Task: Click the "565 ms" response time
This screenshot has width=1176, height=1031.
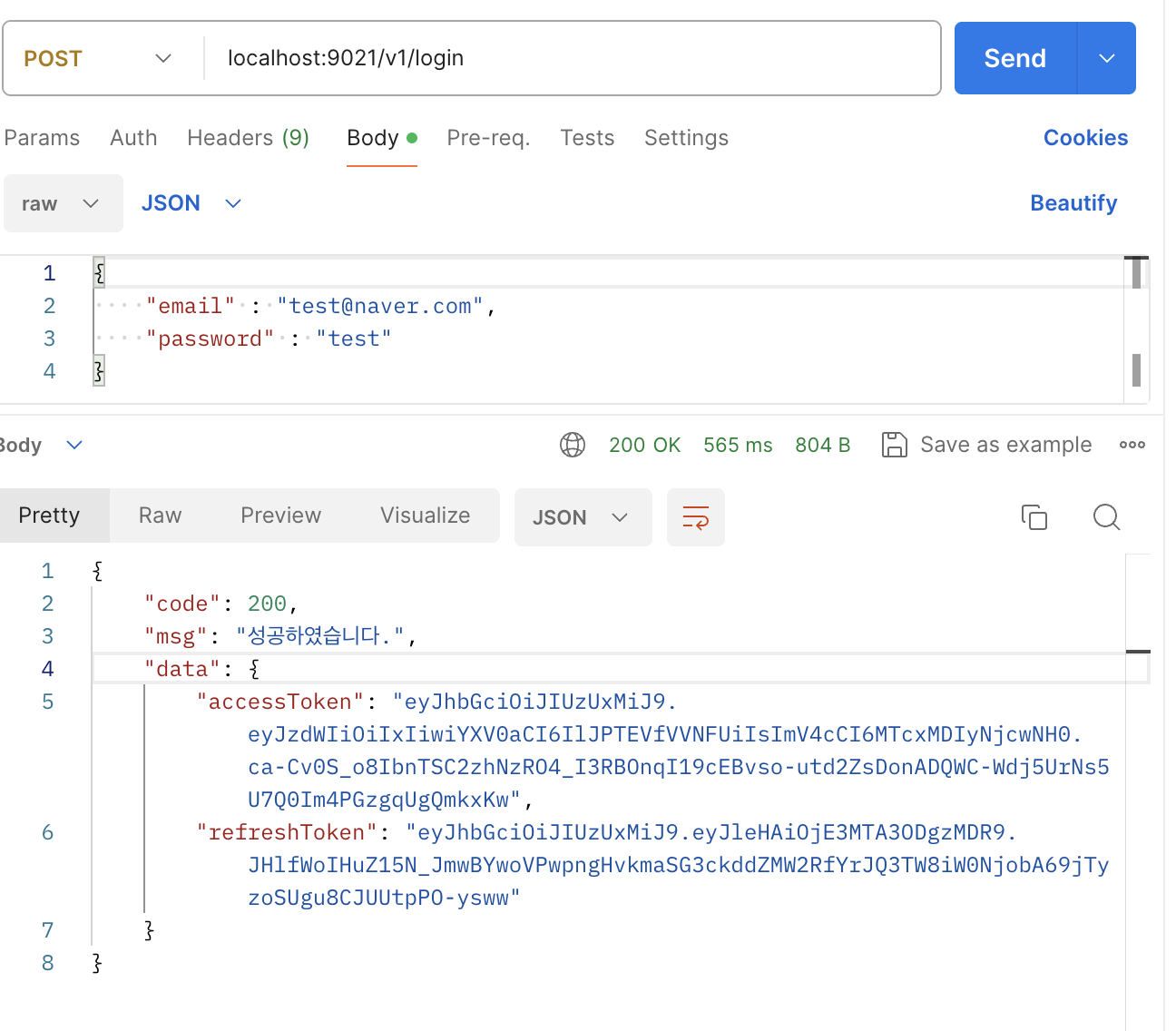Action: point(738,445)
